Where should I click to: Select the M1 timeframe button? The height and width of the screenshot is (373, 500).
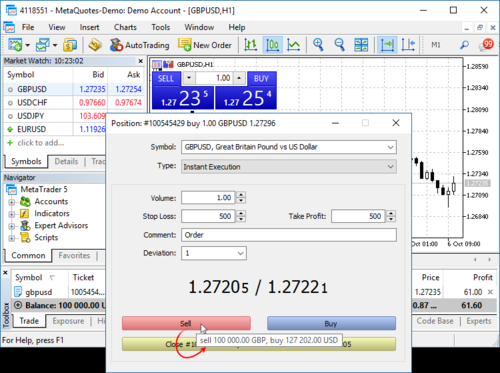click(x=436, y=45)
